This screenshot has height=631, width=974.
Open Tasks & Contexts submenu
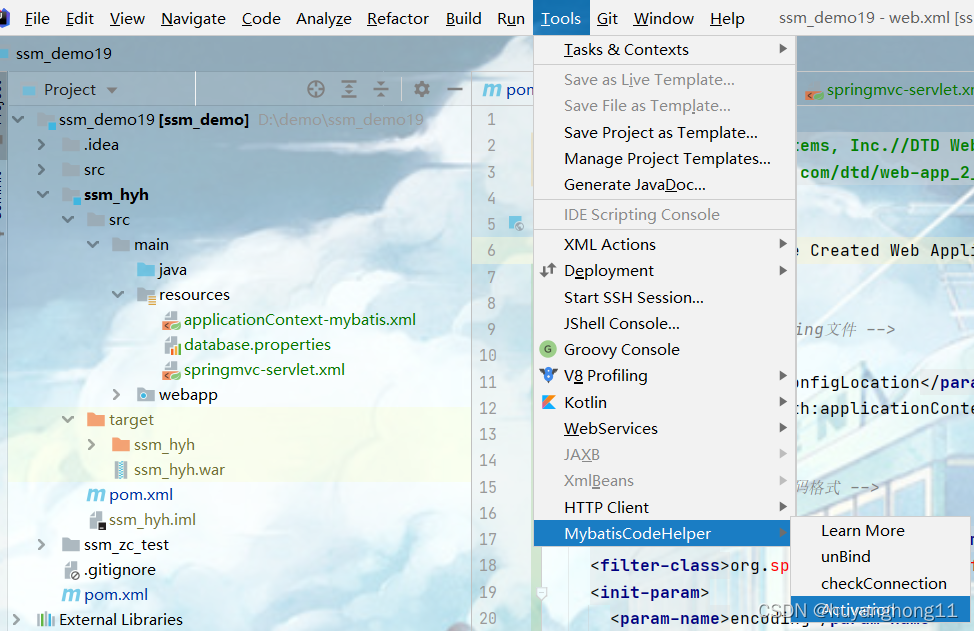(664, 49)
